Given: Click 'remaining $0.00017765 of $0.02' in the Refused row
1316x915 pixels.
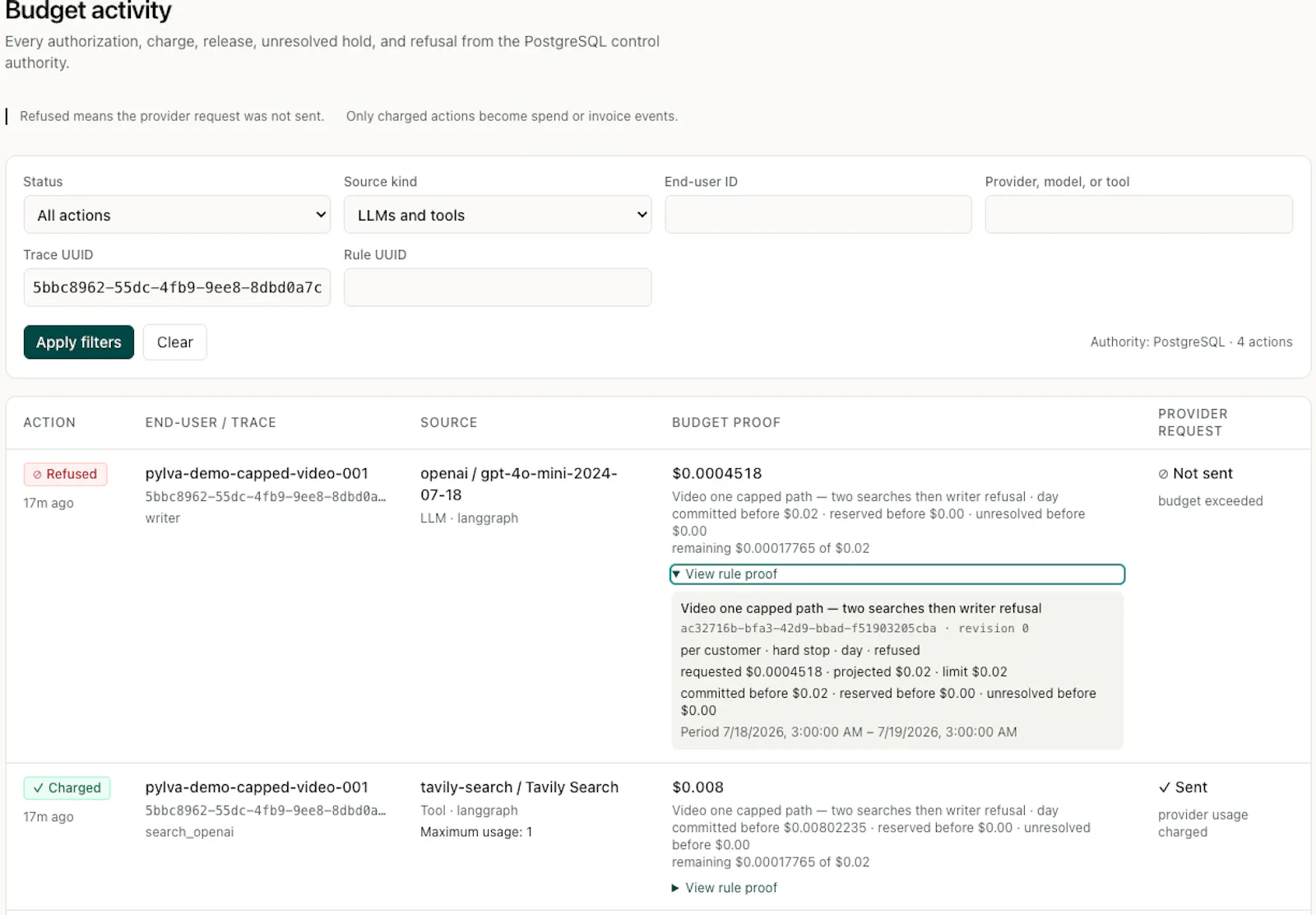Looking at the screenshot, I should [771, 548].
